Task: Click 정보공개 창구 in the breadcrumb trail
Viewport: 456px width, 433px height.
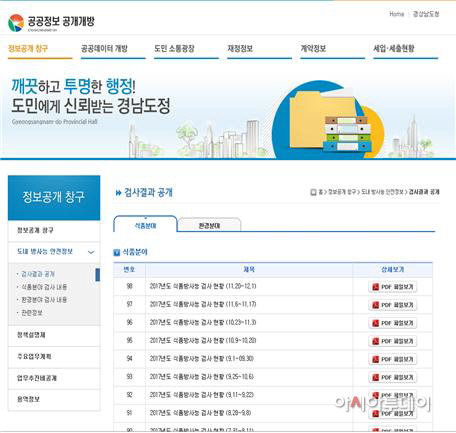Action: pos(342,192)
